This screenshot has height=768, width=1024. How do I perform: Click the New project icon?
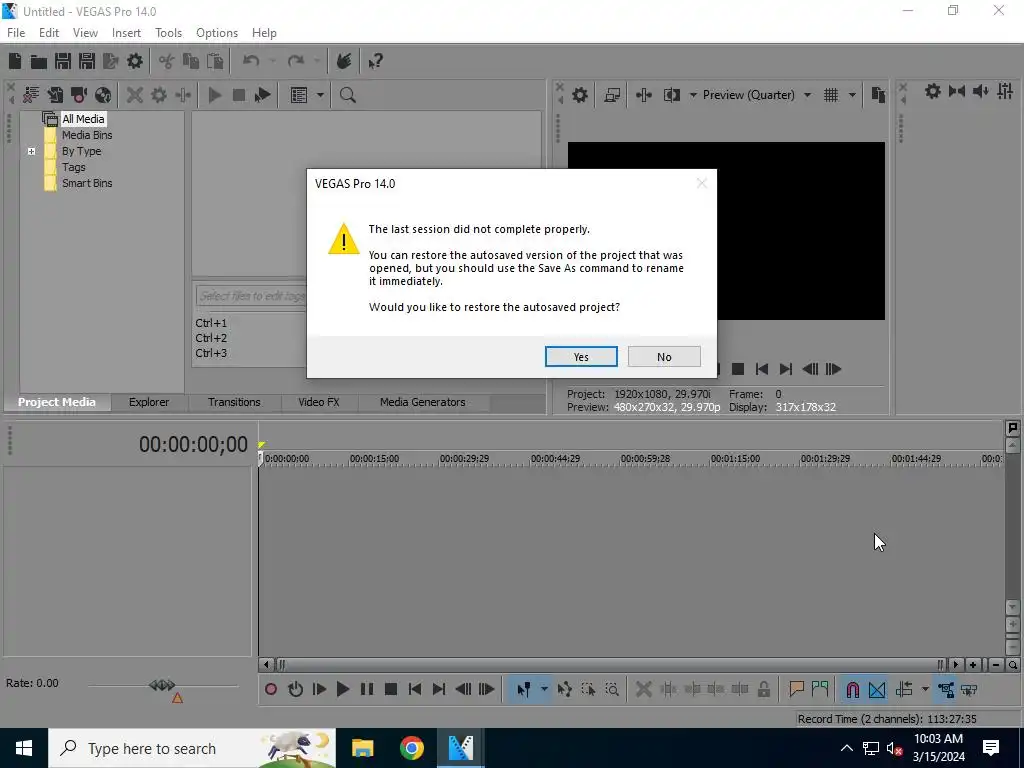click(x=15, y=61)
